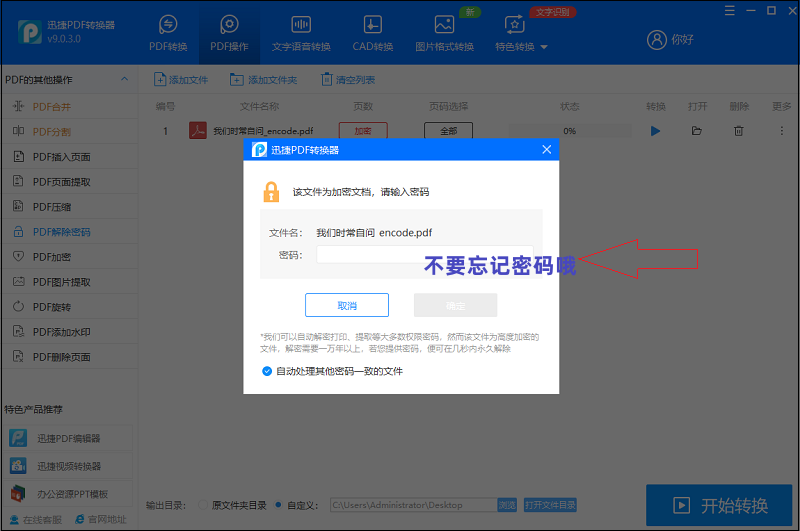Screen dimensions: 800x531
Task: Close the 迅捷PDF转换器 password dialog
Action: 546,149
